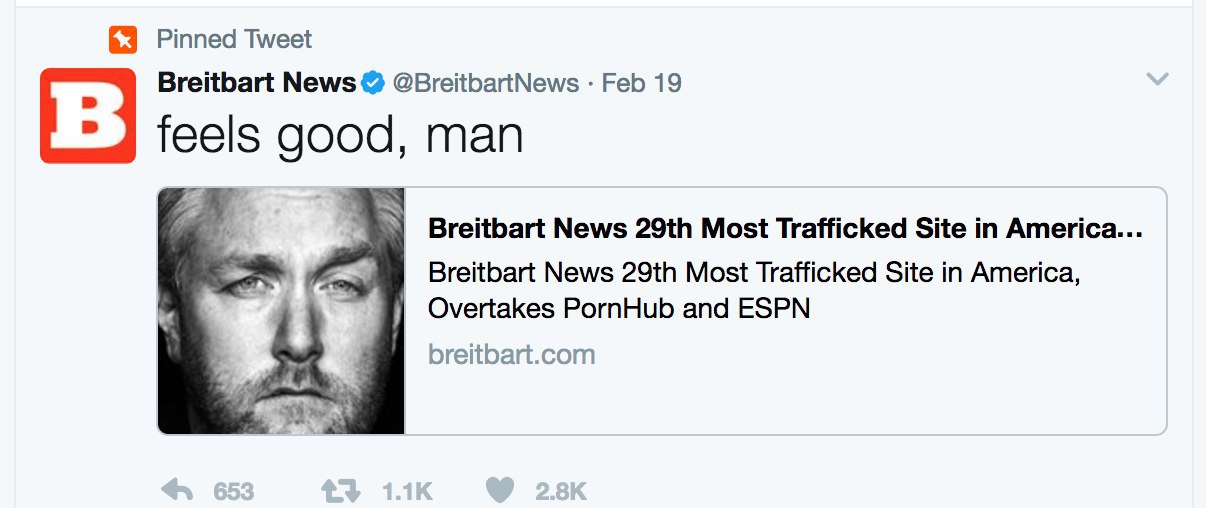This screenshot has width=1206, height=508.
Task: Open the Breitbart News red B avatar
Action: point(88,115)
